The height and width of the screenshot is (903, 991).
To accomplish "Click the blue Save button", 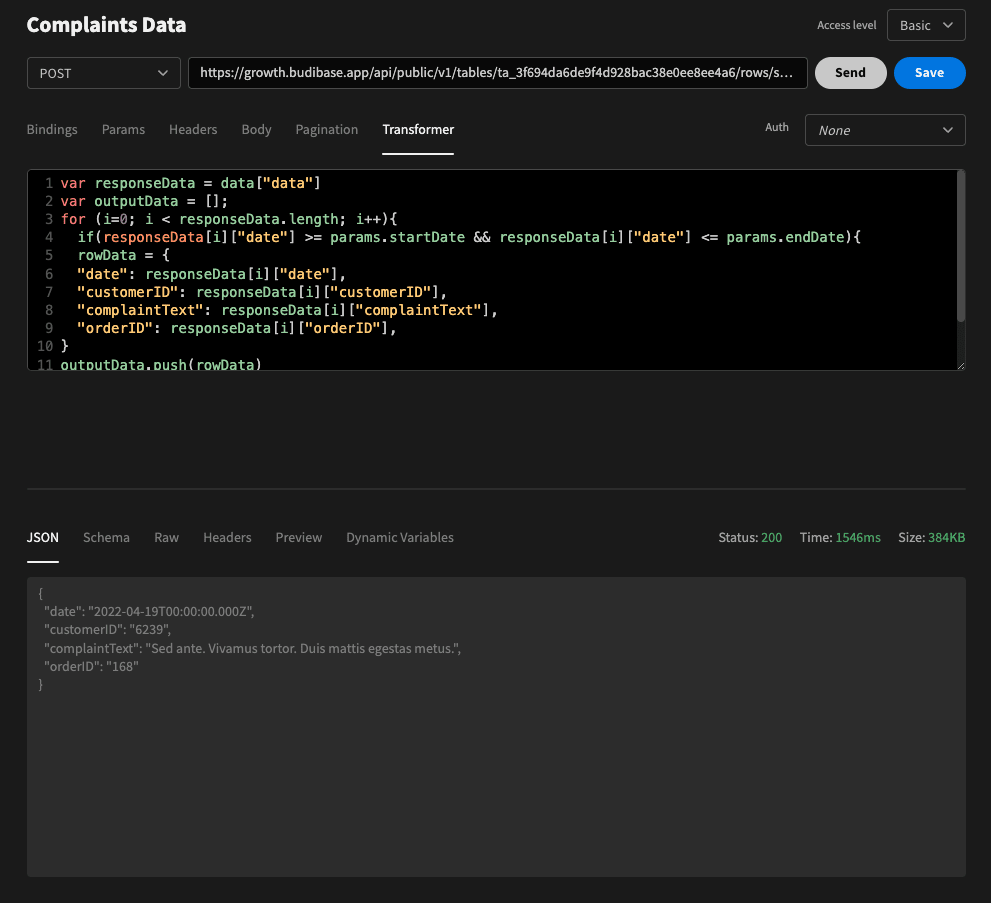I will coord(929,73).
